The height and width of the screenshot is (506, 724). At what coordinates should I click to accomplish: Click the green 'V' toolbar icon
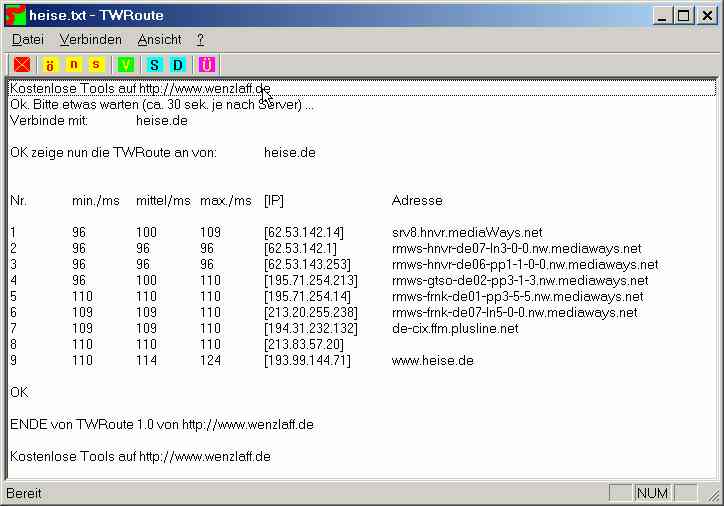coord(126,65)
